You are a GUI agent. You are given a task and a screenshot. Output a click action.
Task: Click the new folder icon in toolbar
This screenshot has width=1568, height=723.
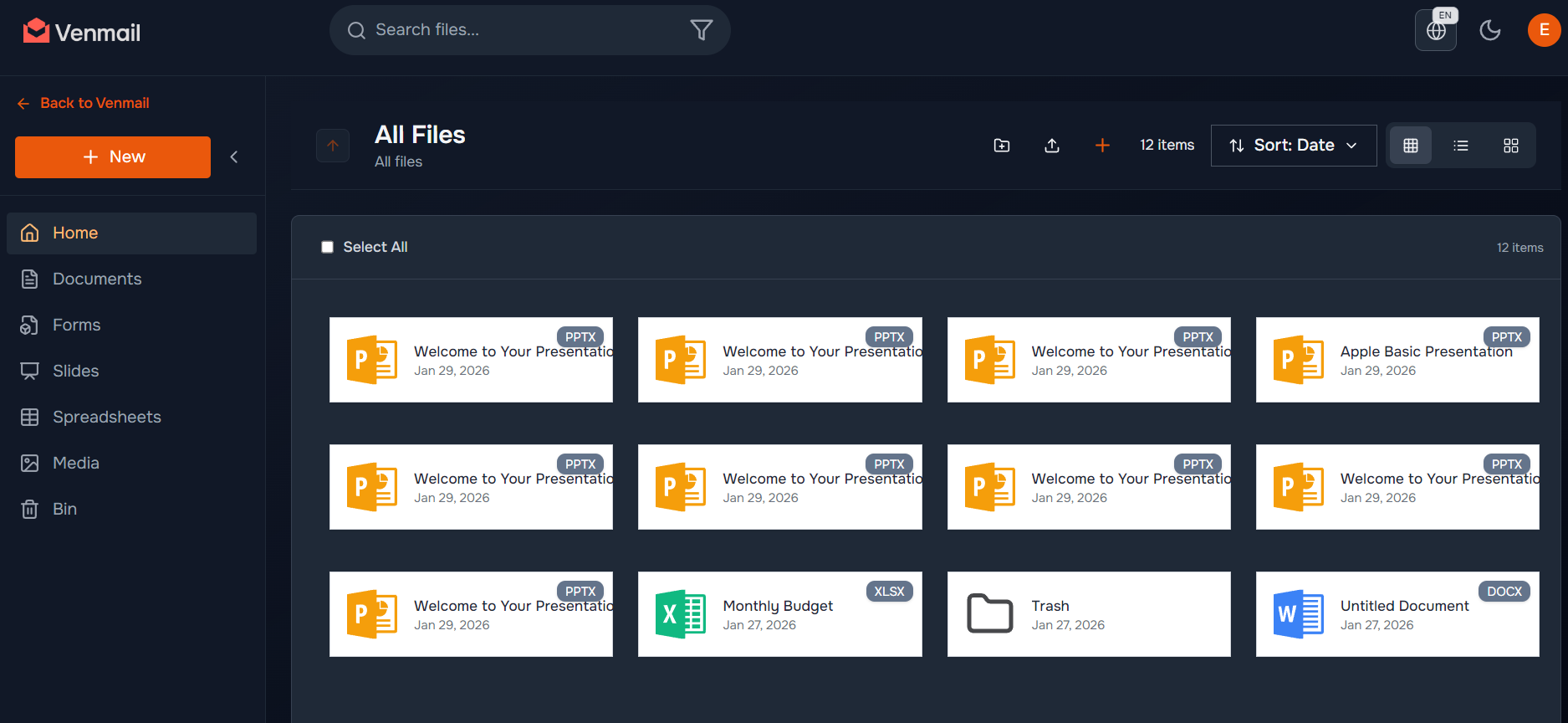(1001, 146)
